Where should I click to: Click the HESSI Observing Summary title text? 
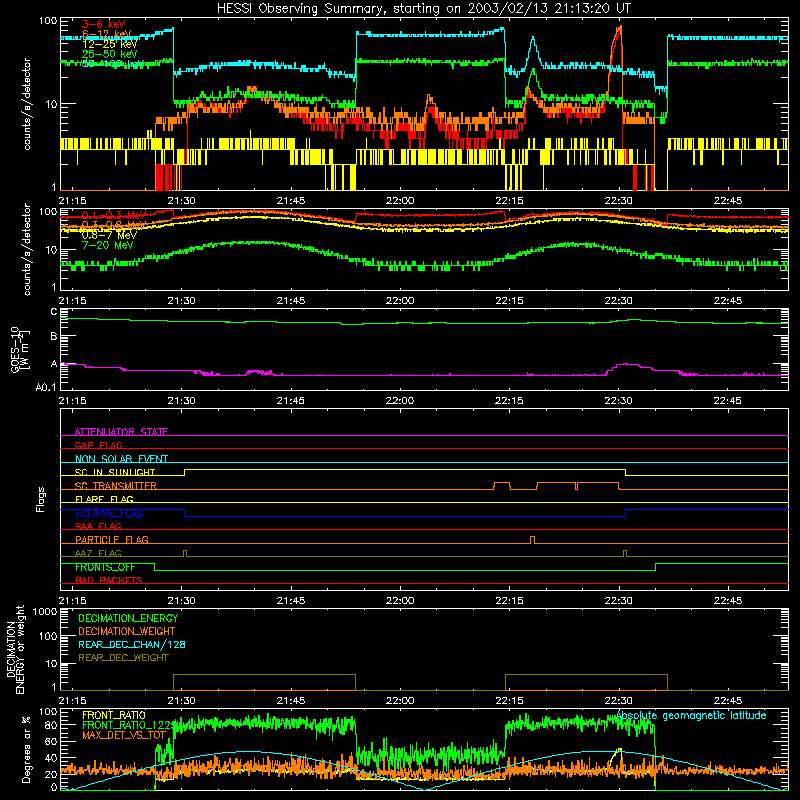[x=423, y=9]
